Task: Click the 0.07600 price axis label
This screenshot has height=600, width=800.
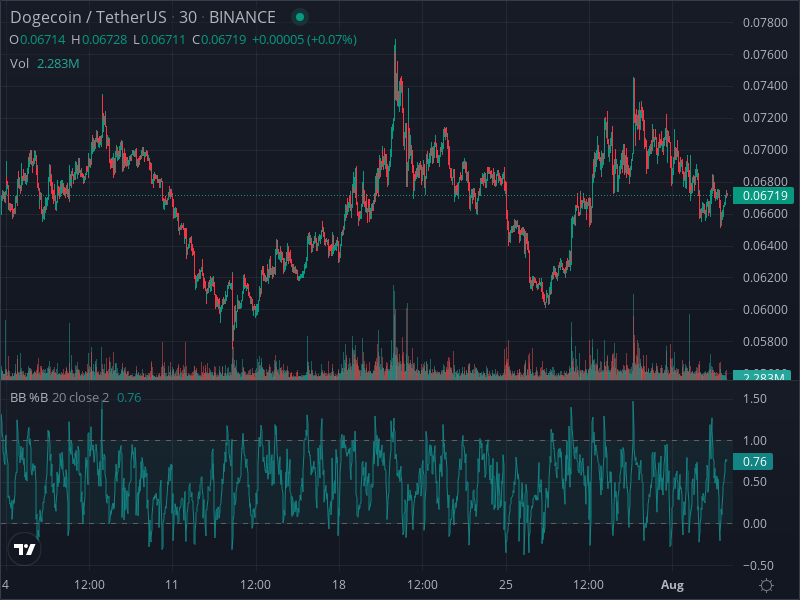Action: pyautogui.click(x=765, y=55)
